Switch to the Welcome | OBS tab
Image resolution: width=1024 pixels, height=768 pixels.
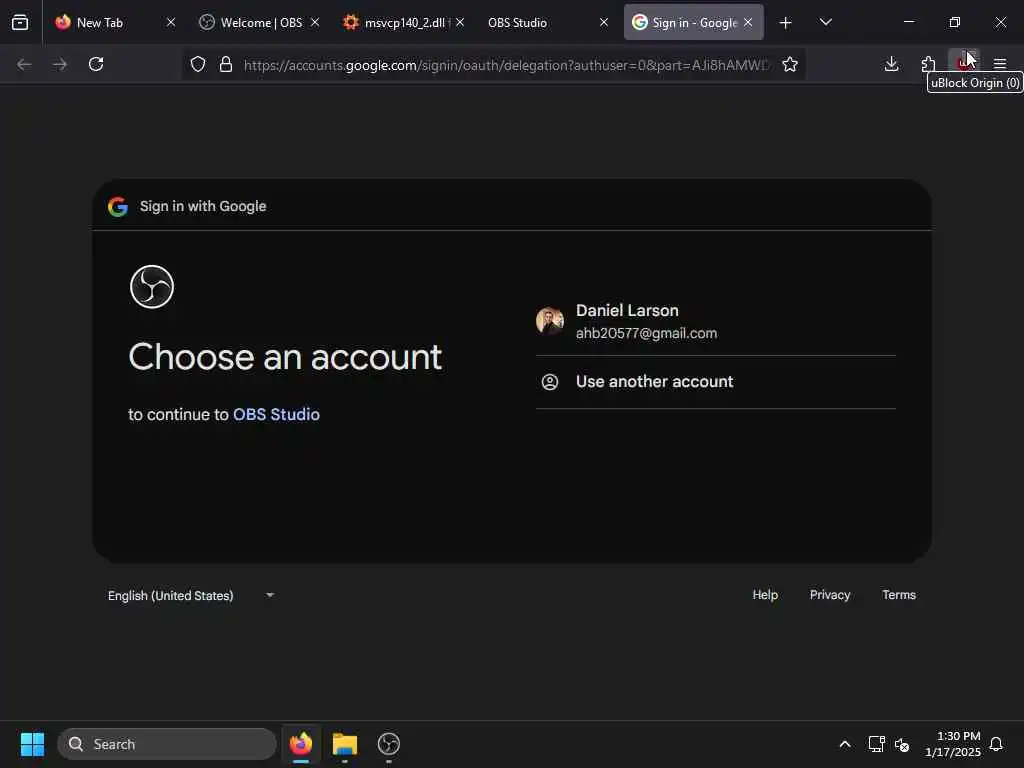click(x=260, y=22)
